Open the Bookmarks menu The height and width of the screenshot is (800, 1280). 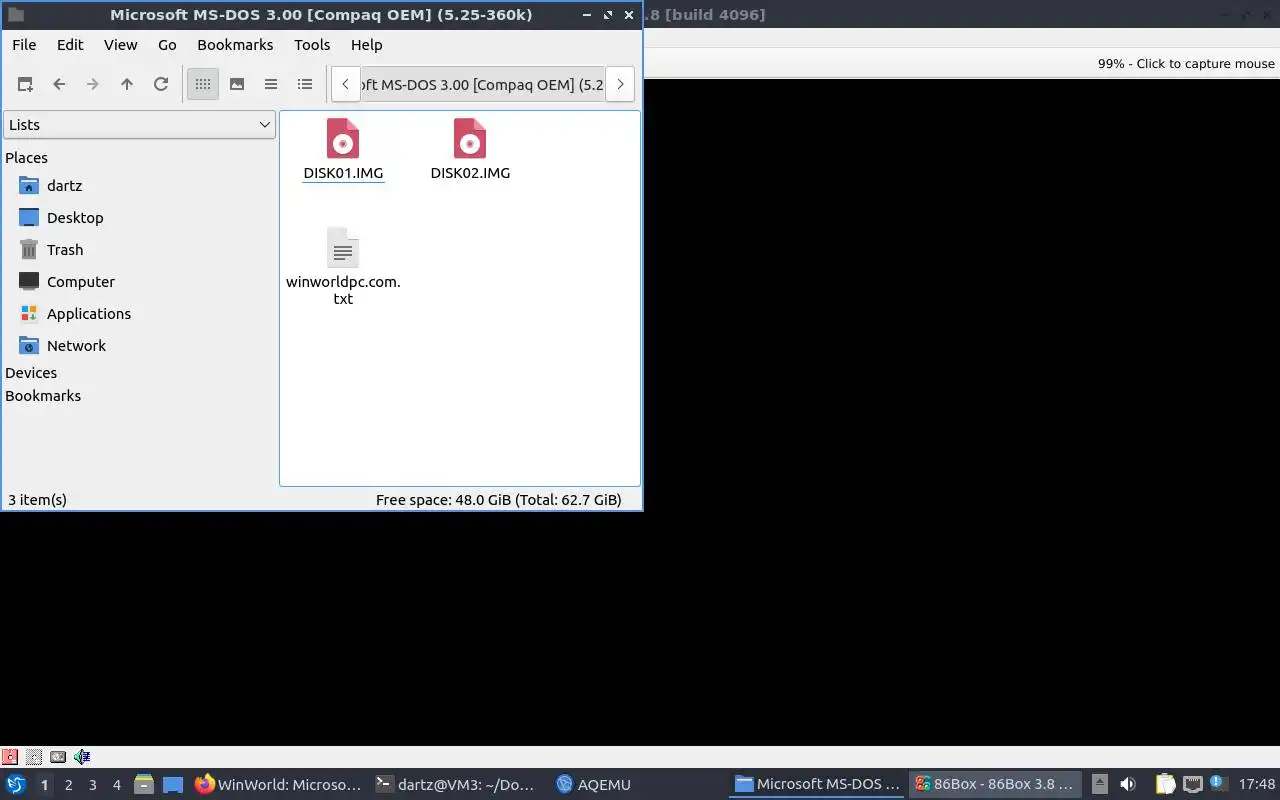(235, 45)
